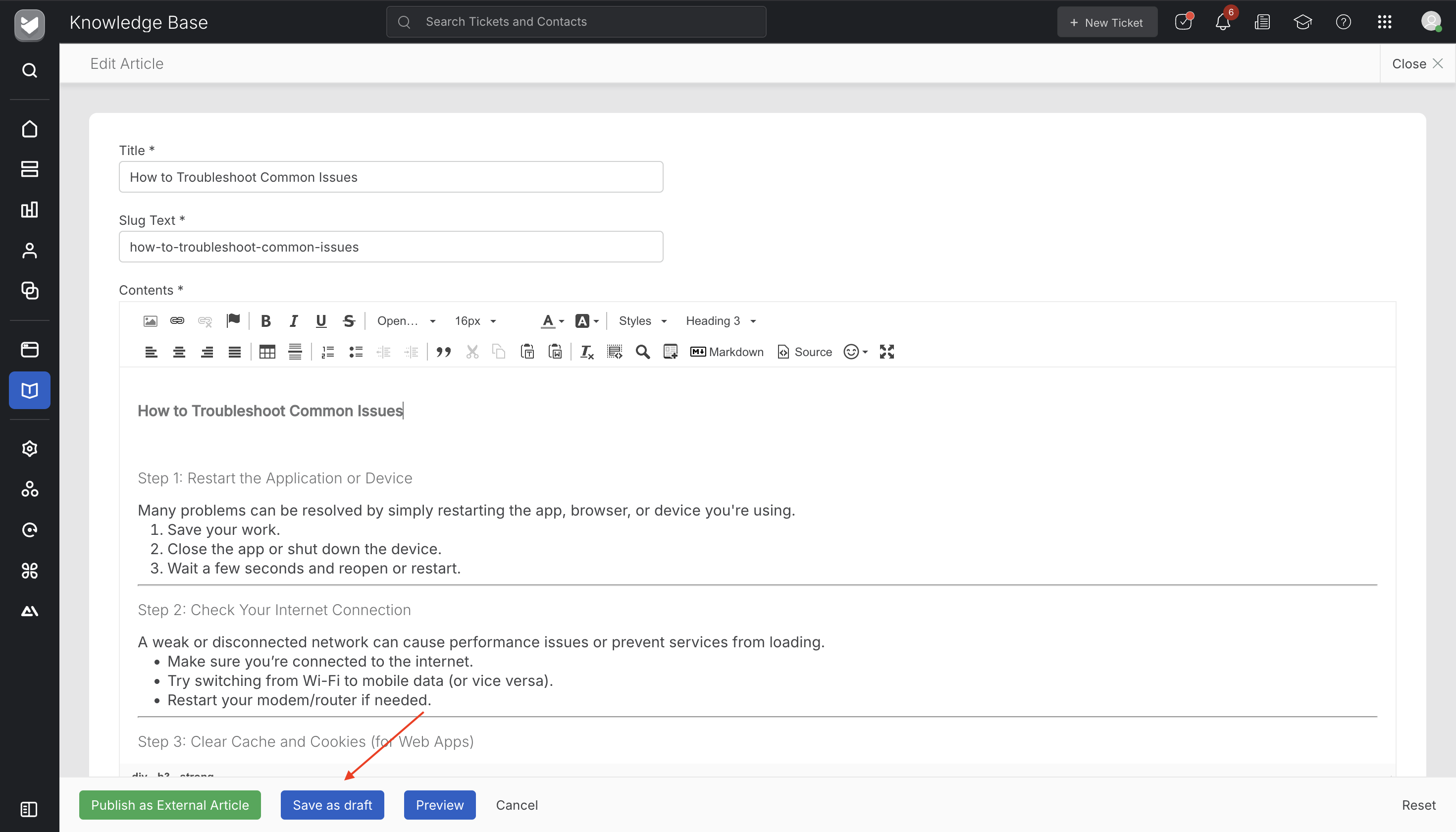The image size is (1456, 832).
Task: Click the Reset link
Action: [x=1418, y=805]
